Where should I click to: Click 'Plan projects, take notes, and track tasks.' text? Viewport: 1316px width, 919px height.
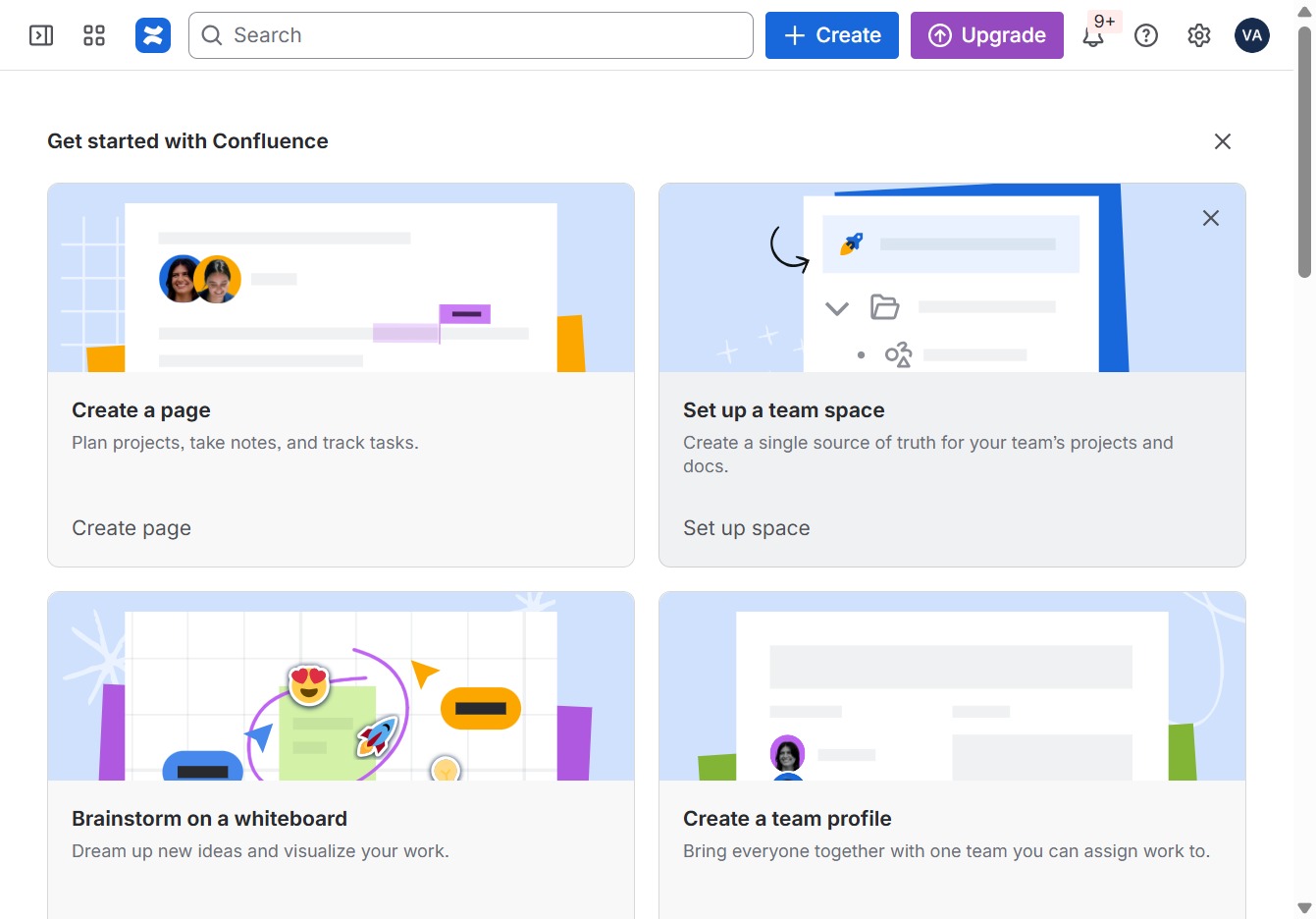coord(245,443)
